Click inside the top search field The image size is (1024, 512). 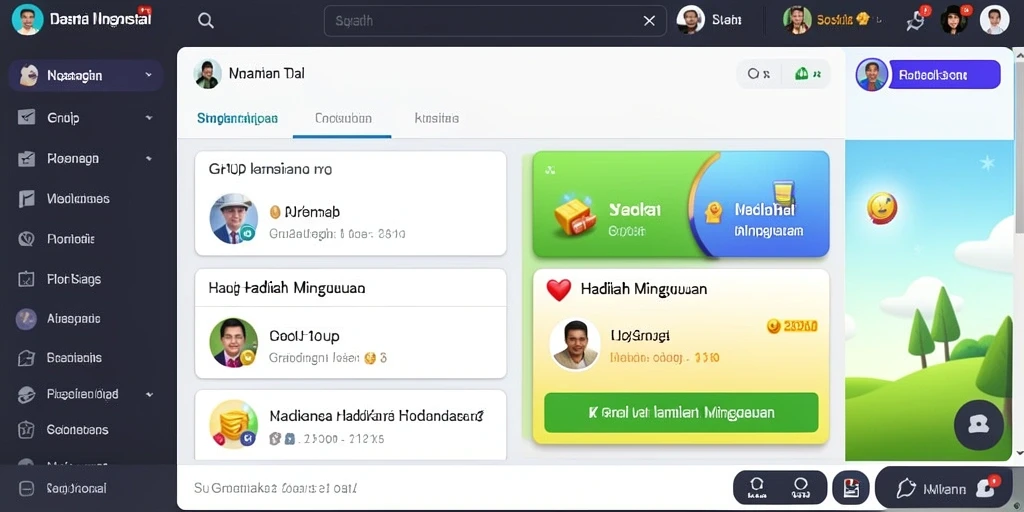495,21
